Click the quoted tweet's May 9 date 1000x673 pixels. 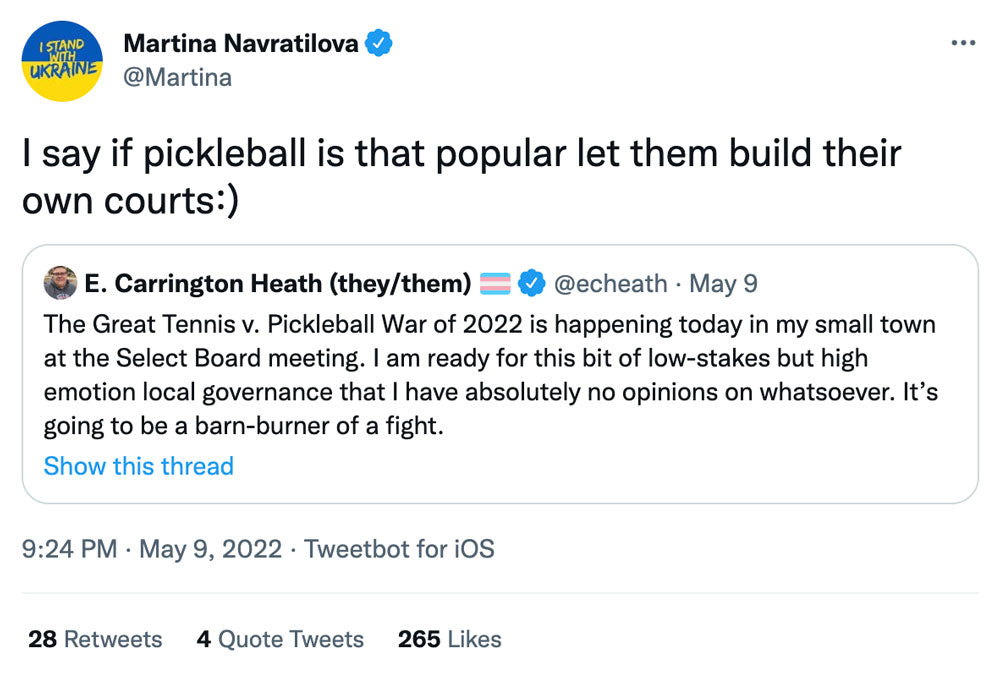click(x=723, y=284)
